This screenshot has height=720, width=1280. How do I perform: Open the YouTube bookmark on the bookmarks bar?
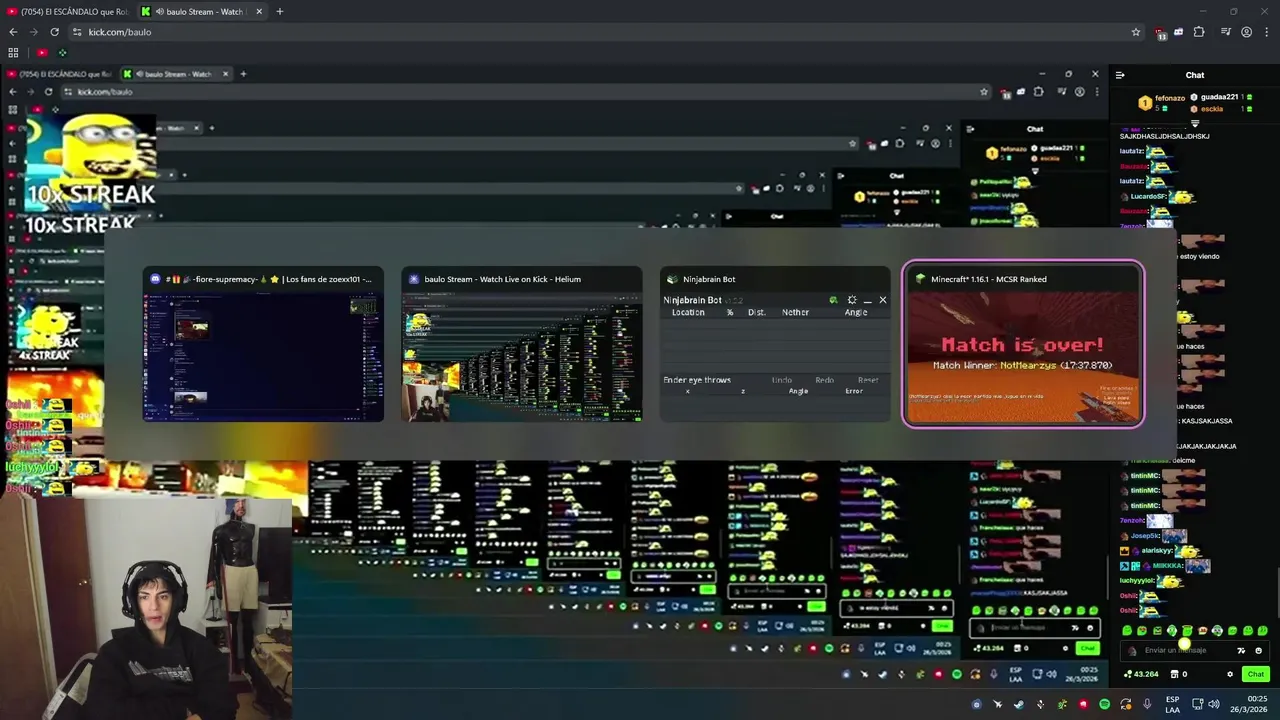[x=41, y=53]
